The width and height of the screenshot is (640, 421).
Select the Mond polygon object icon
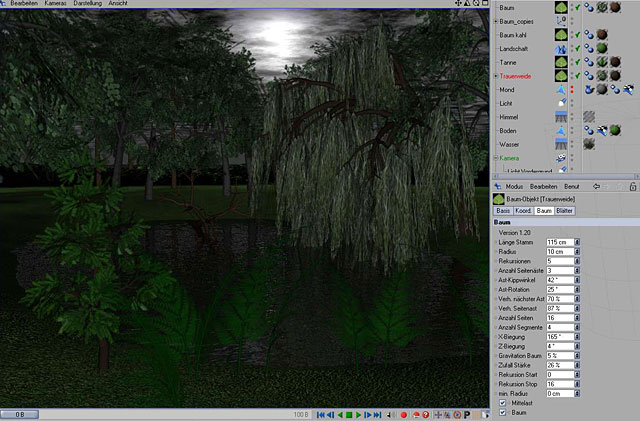coord(561,89)
